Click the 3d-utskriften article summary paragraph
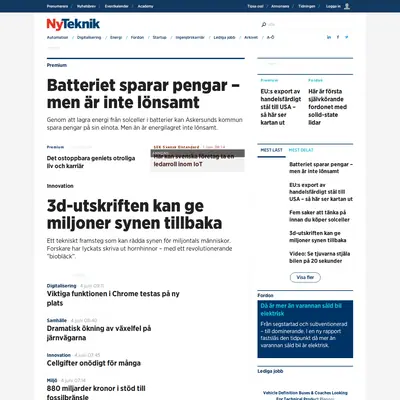This screenshot has width=400, height=400. (x=139, y=248)
